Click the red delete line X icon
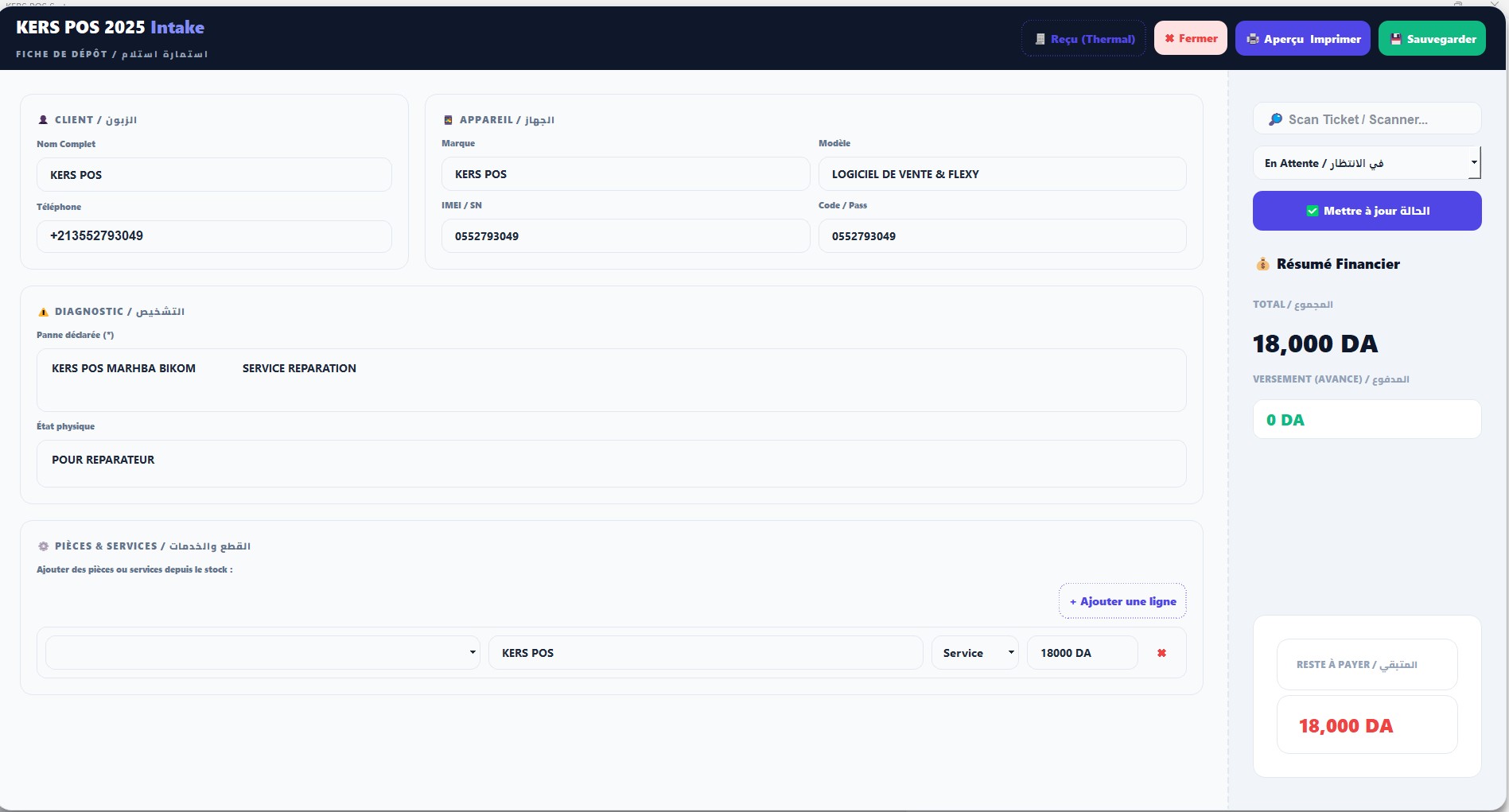The width and height of the screenshot is (1509, 812). click(1161, 653)
